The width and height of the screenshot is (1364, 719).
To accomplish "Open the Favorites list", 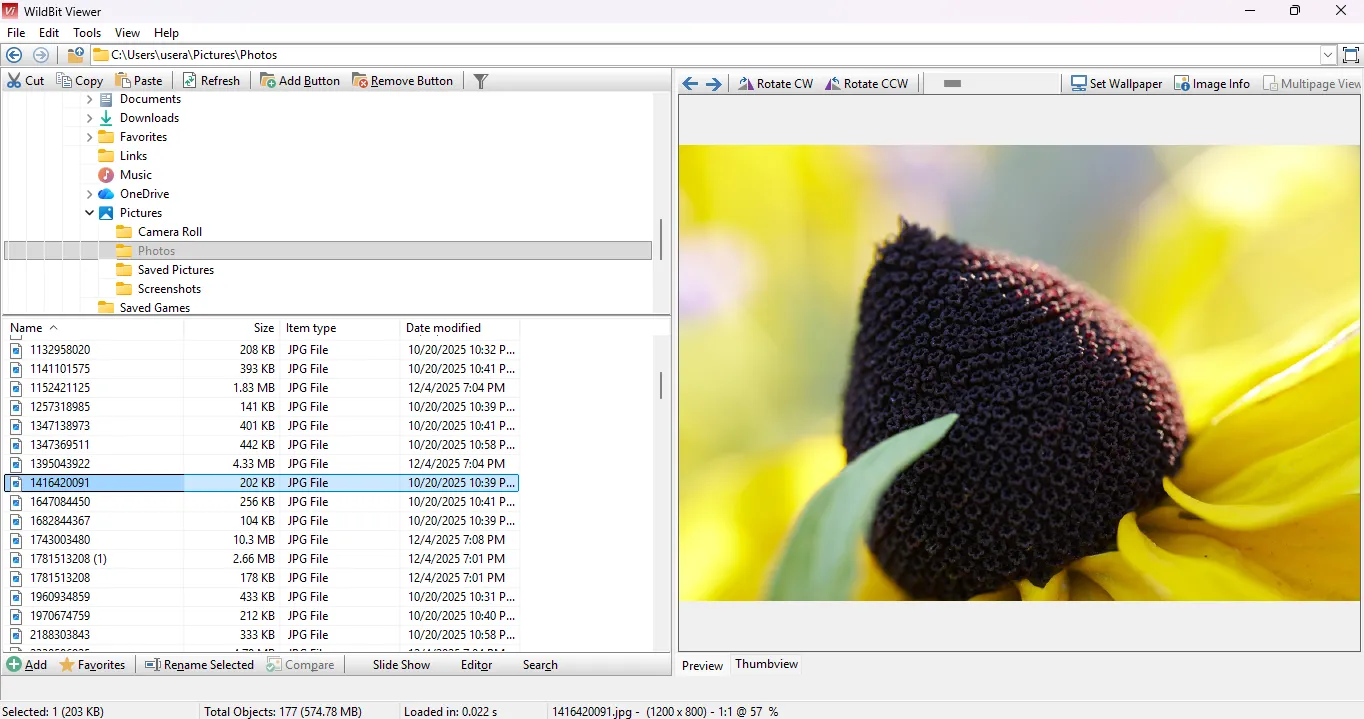I will point(93,664).
